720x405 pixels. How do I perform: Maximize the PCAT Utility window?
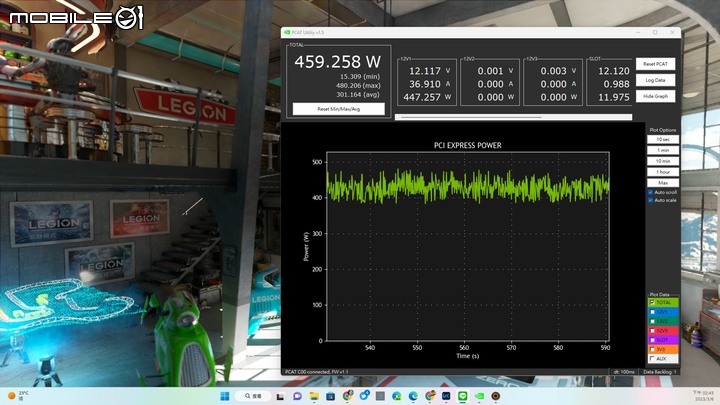[x=655, y=33]
